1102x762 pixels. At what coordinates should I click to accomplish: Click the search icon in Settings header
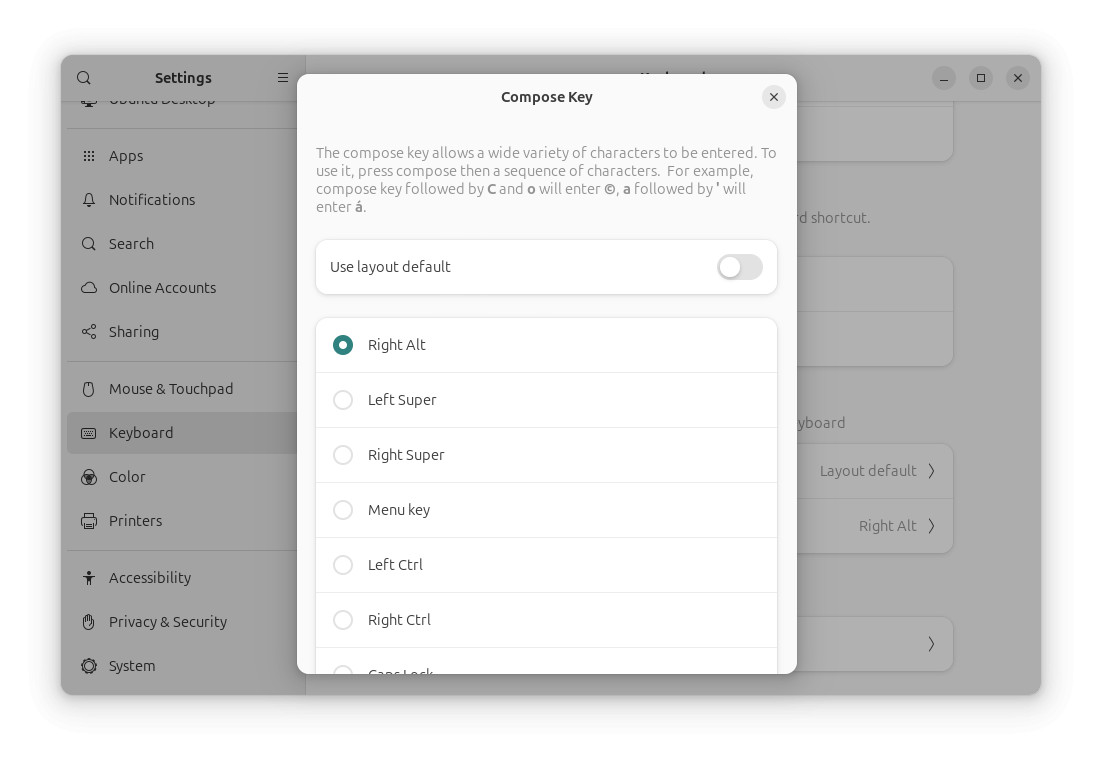coord(84,77)
